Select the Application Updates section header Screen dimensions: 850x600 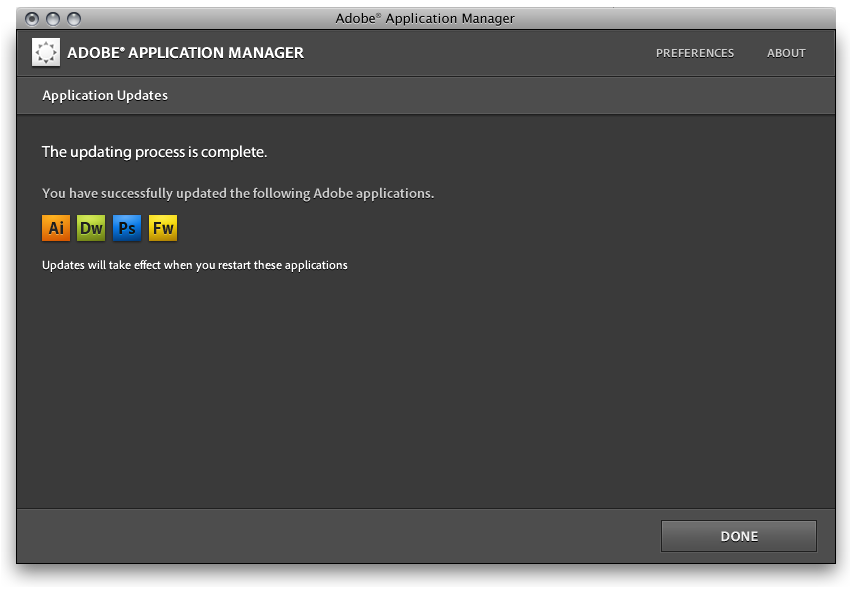(x=105, y=95)
